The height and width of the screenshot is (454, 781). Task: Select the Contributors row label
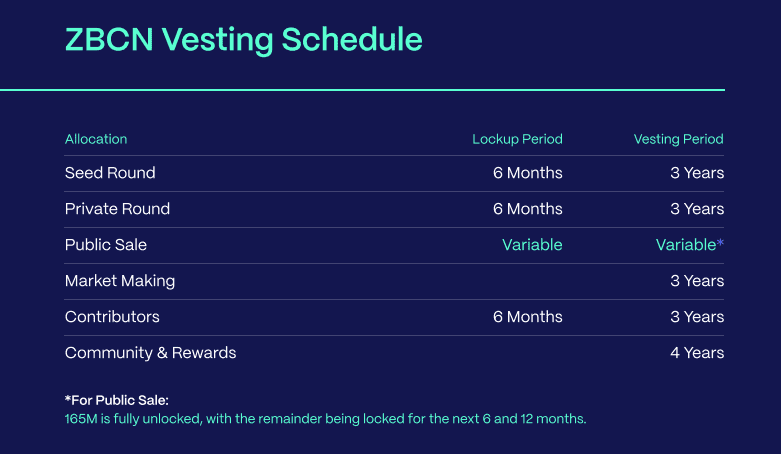(x=112, y=317)
